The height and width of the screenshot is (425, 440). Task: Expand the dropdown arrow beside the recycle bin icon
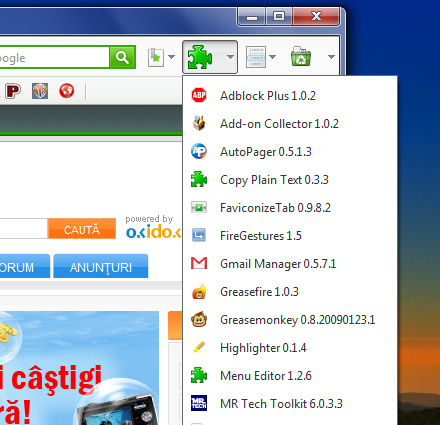331,57
